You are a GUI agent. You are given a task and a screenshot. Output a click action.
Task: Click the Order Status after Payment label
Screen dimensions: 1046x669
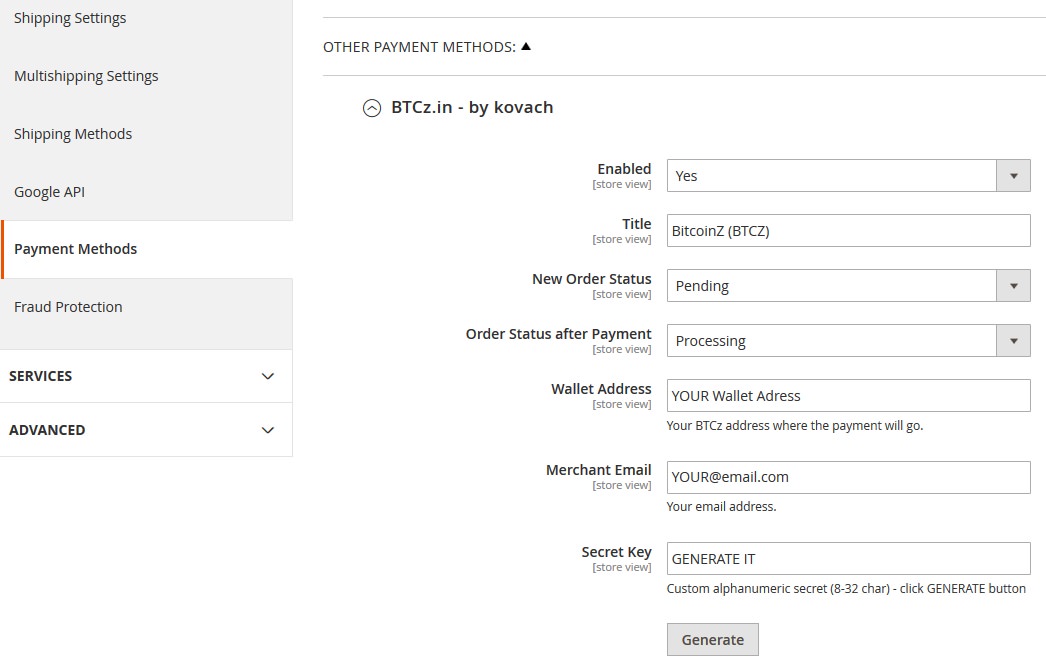click(x=558, y=334)
